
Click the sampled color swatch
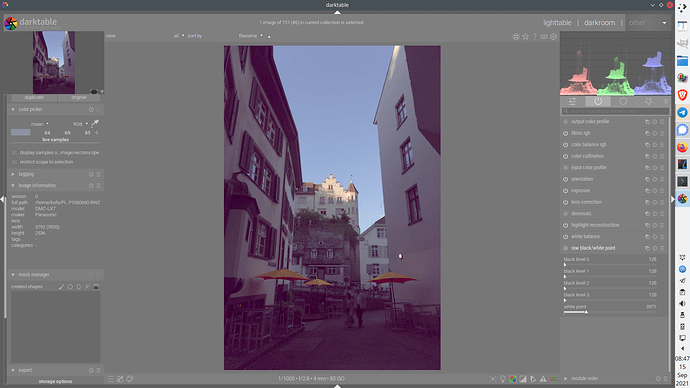coord(20,132)
